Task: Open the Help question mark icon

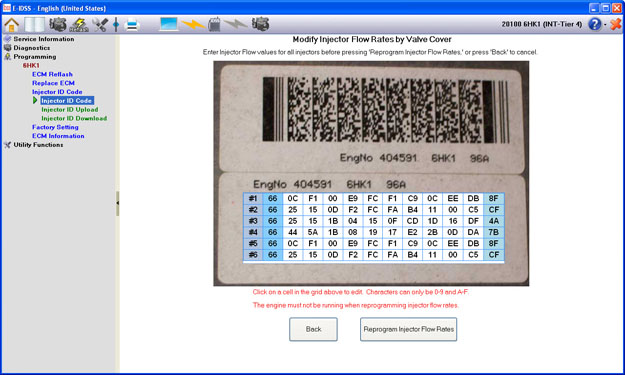Action: [594, 24]
